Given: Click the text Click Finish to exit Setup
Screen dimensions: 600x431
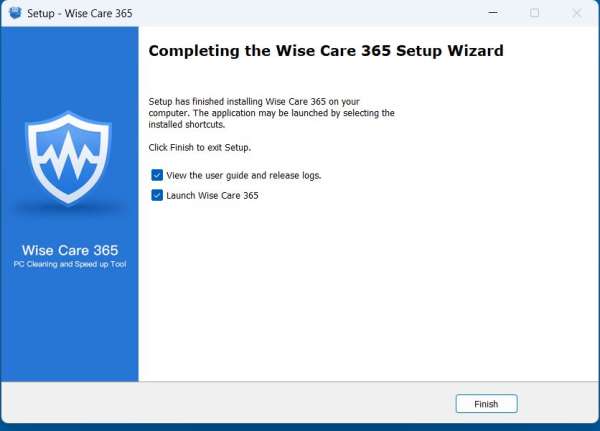Looking at the screenshot, I should [200, 148].
